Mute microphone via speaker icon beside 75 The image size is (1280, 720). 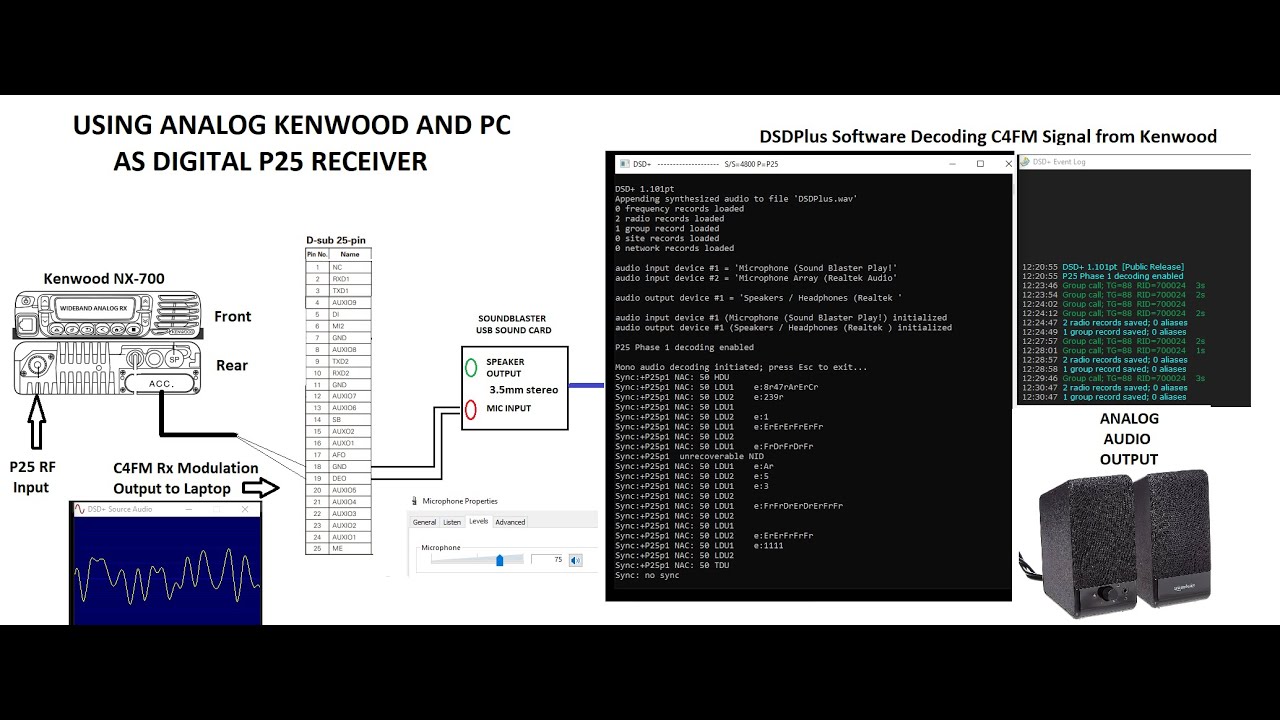point(575,560)
